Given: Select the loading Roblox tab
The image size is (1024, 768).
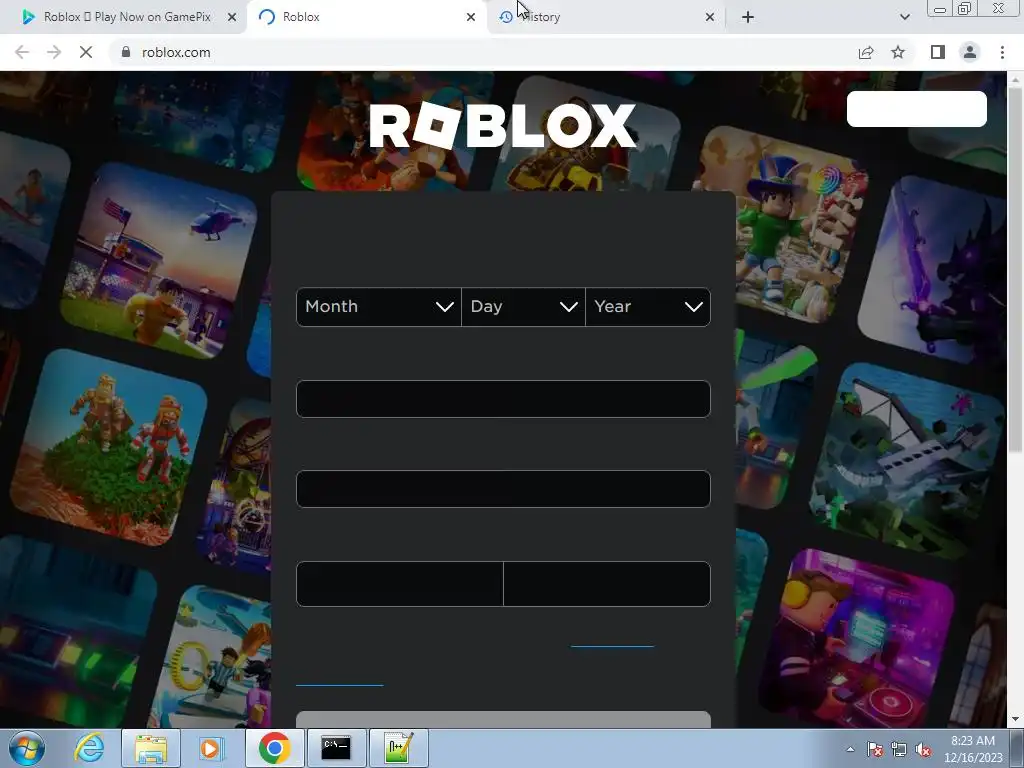Looking at the screenshot, I should click(366, 17).
